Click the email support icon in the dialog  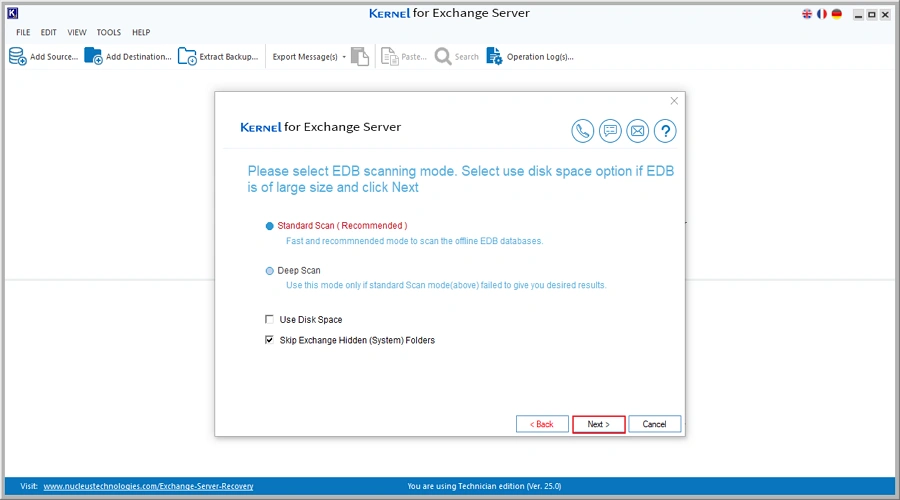[638, 131]
